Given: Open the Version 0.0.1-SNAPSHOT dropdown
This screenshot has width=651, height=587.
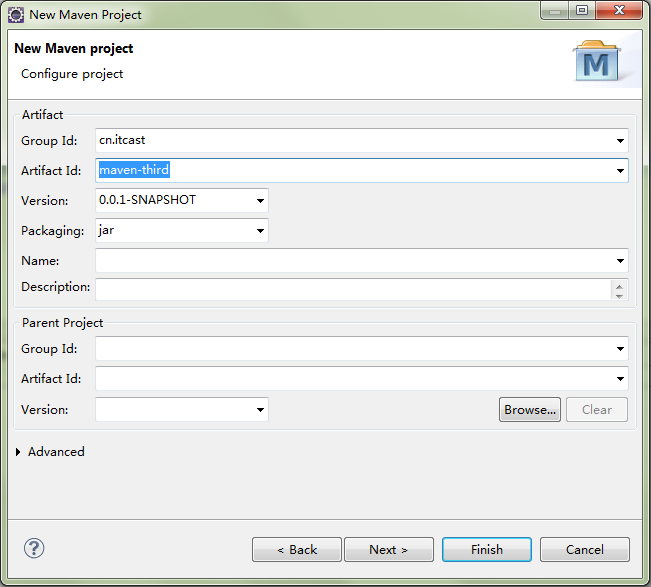Looking at the screenshot, I should 261,201.
